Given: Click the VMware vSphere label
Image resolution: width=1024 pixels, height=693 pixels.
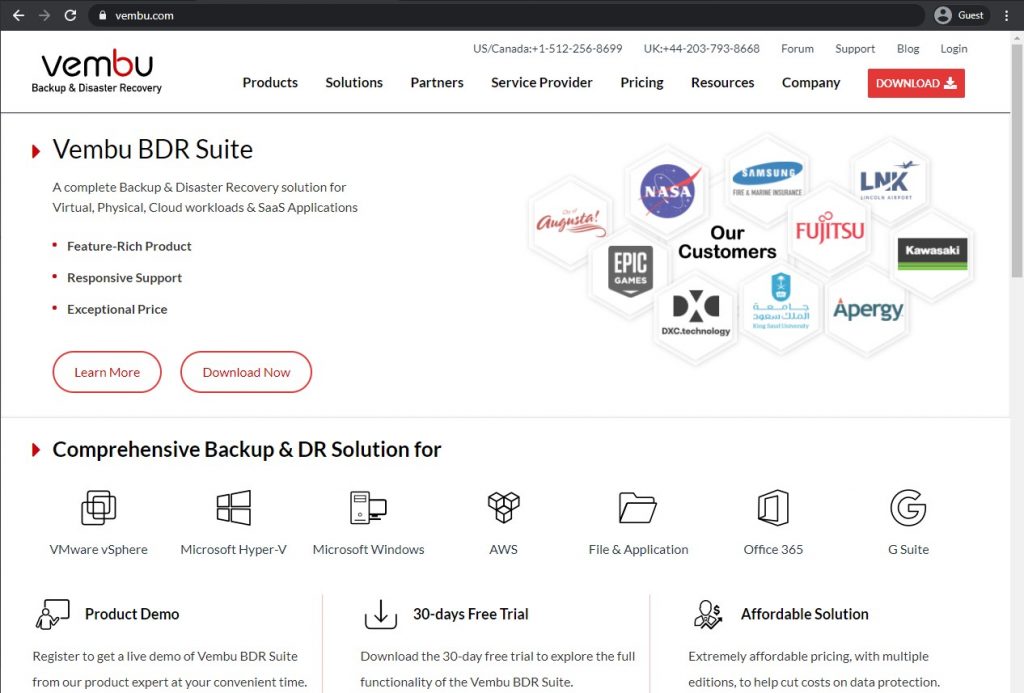Looking at the screenshot, I should [x=99, y=549].
